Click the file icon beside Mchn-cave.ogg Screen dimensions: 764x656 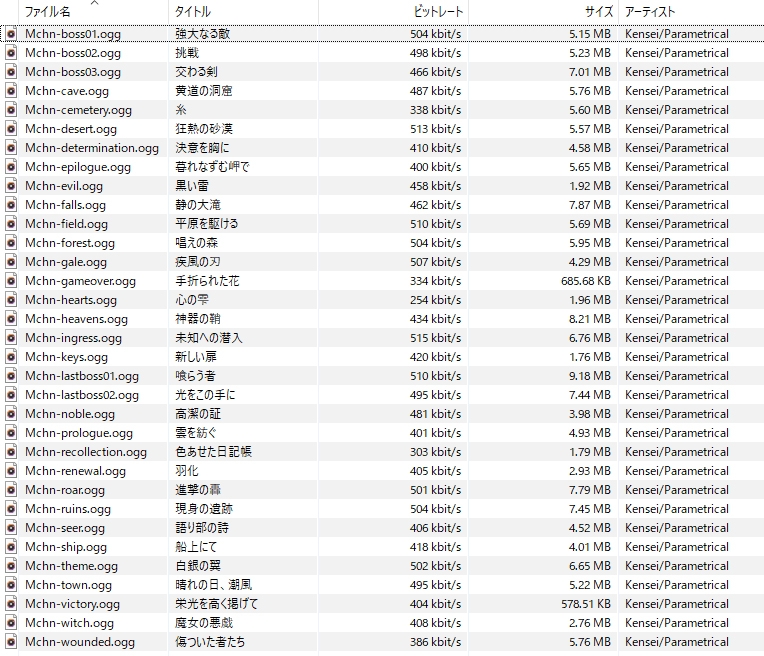[11, 91]
